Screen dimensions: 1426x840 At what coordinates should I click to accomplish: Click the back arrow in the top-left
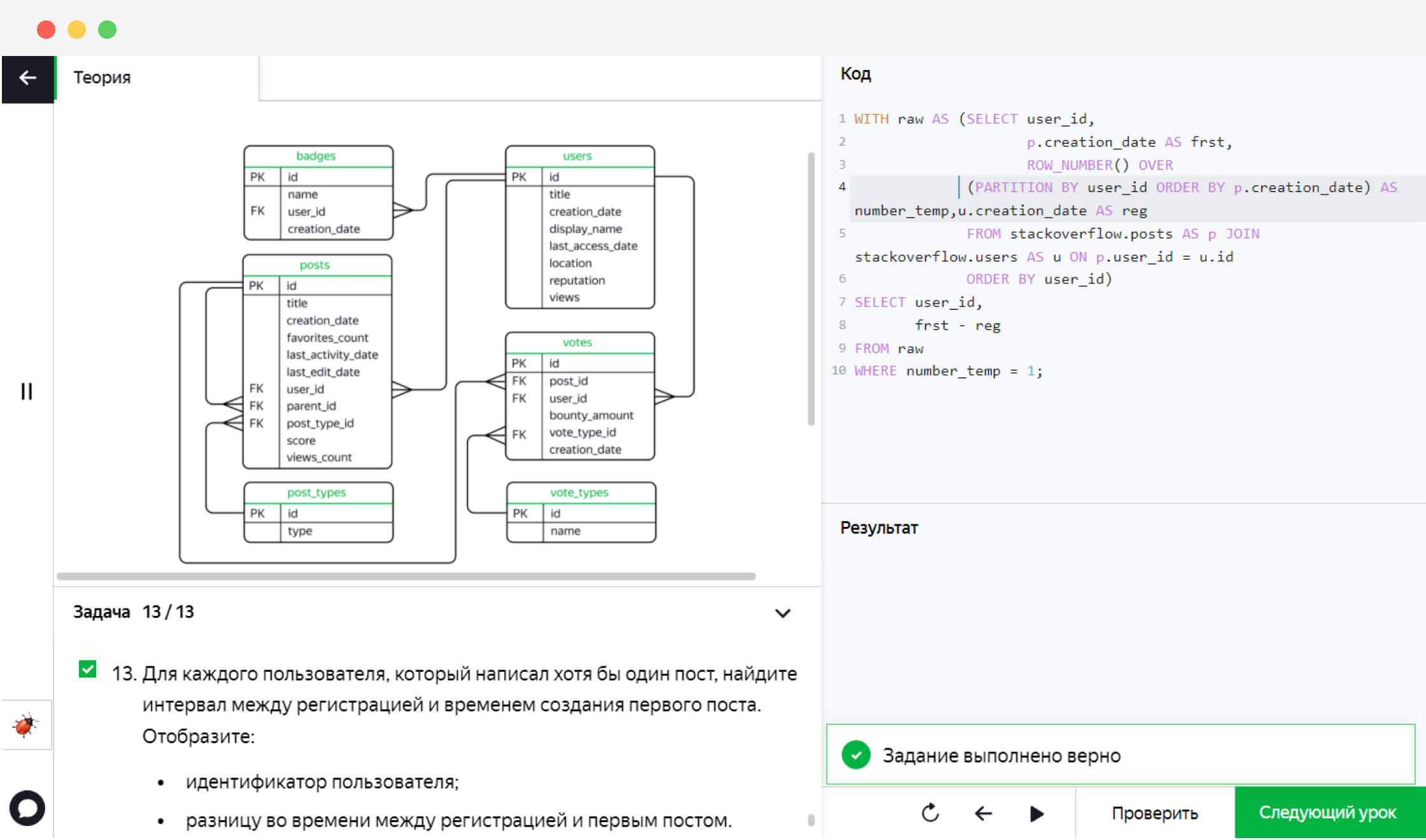pos(27,78)
